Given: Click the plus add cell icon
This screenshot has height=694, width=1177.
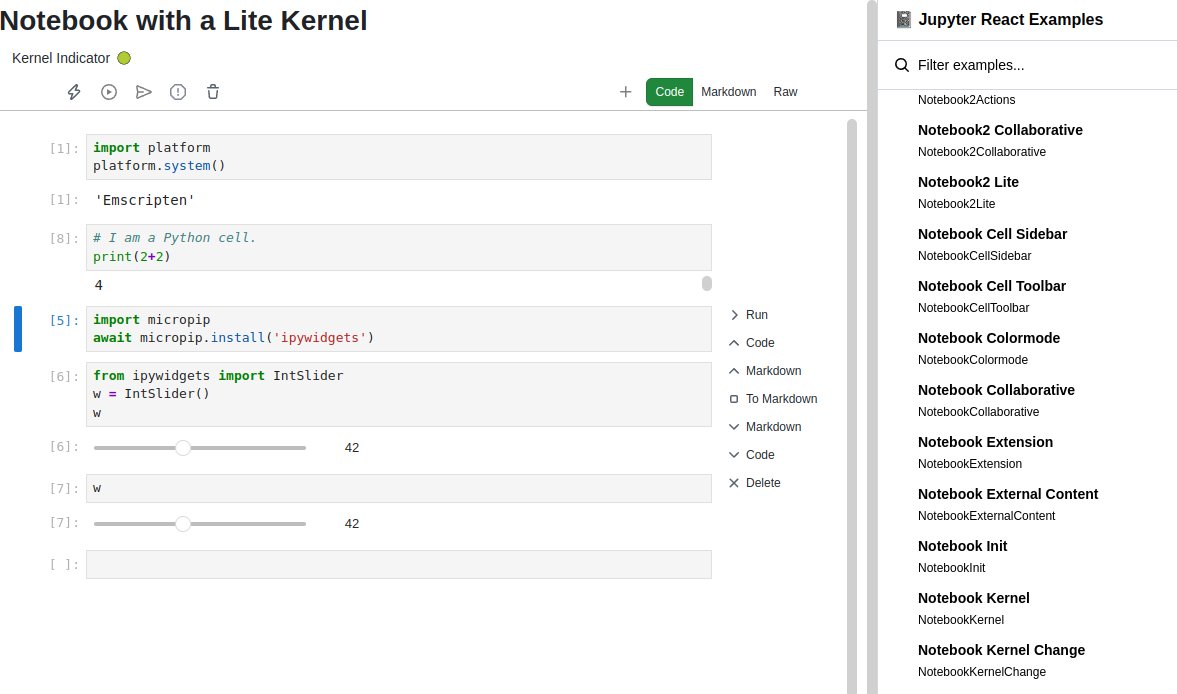Looking at the screenshot, I should pos(625,92).
